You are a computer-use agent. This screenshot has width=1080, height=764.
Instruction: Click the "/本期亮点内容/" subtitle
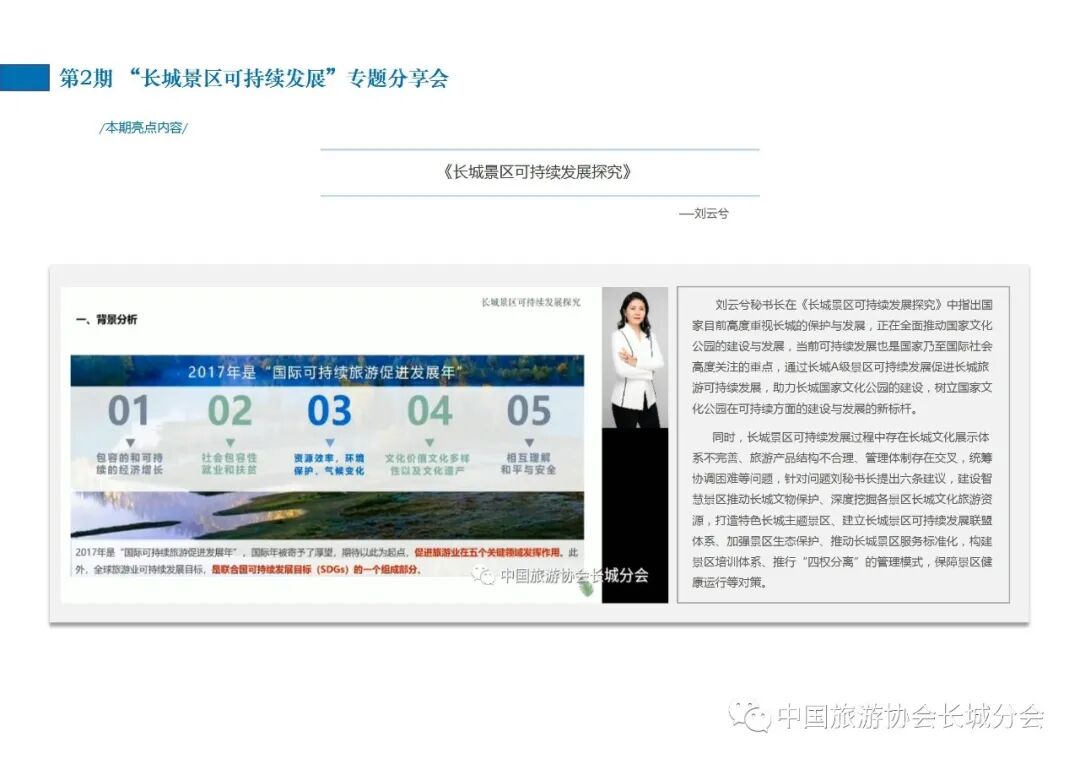point(143,127)
